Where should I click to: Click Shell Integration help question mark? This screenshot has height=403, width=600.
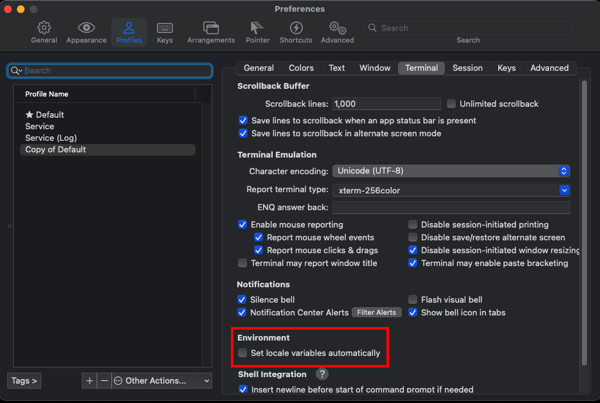[x=322, y=374]
